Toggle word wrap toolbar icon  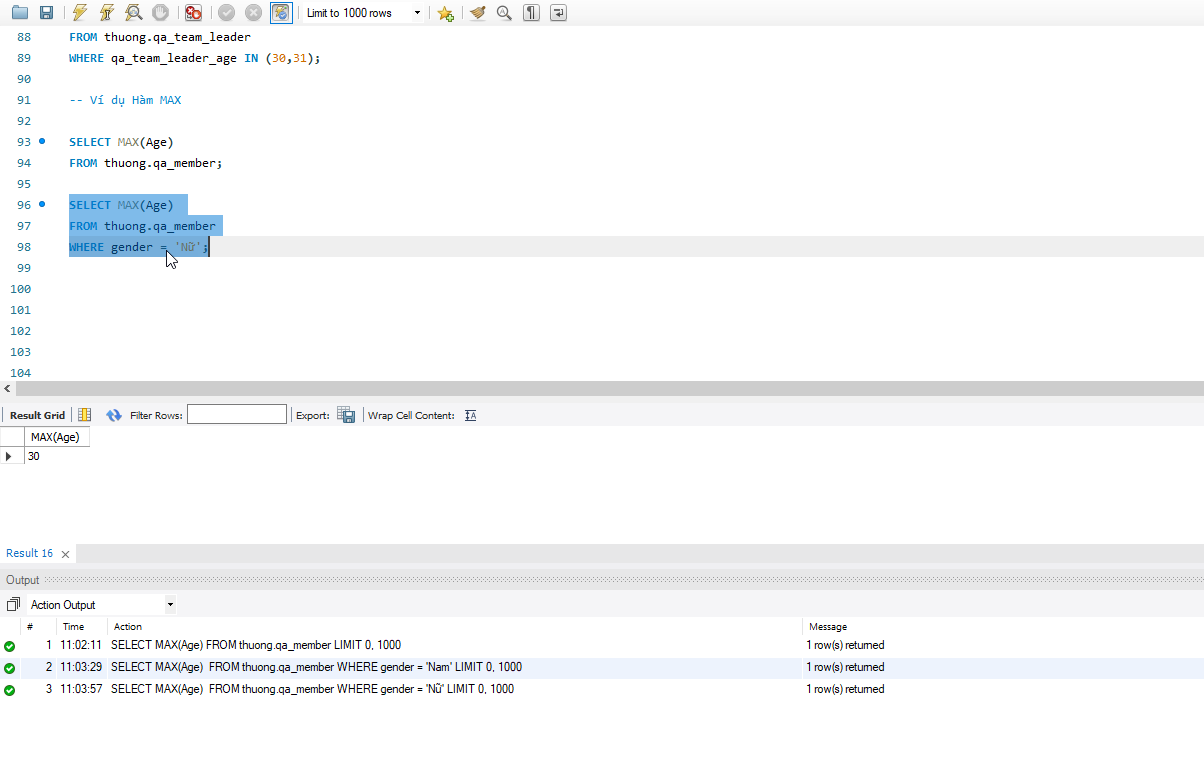coord(558,13)
